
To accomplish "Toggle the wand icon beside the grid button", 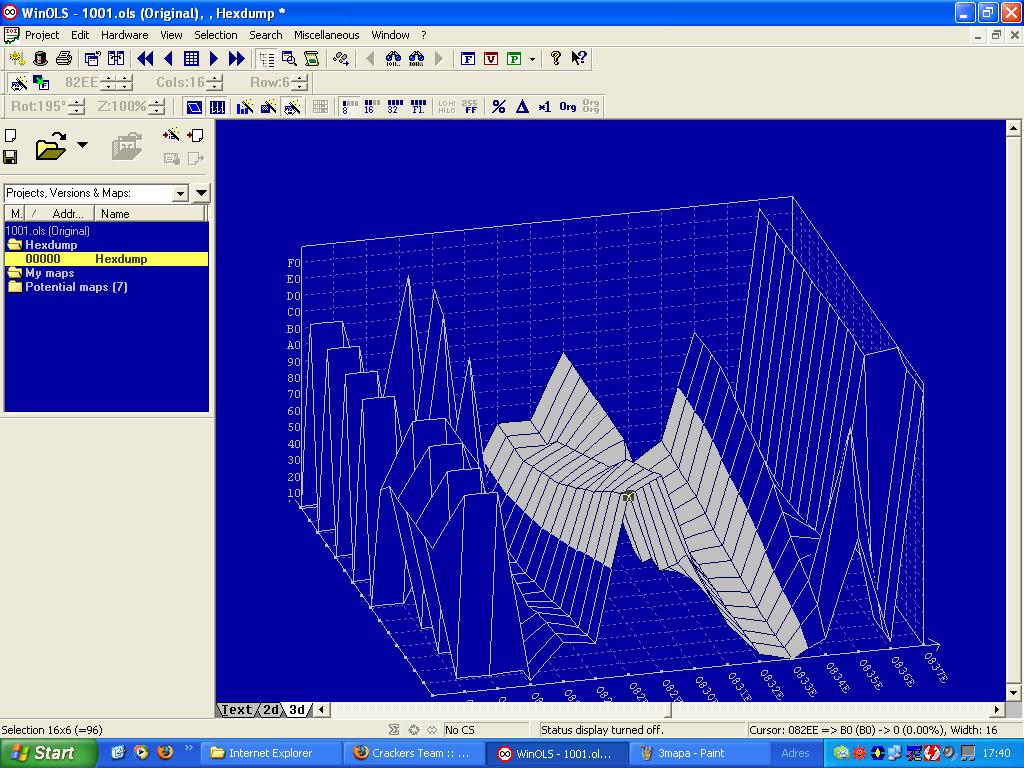I will 292,106.
